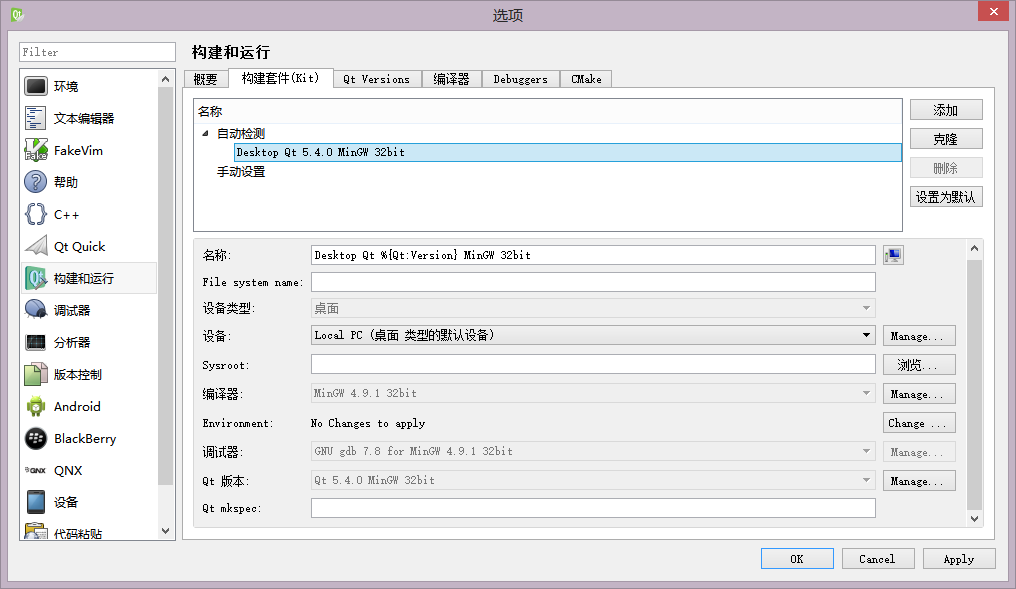Open the Qt Quick paper plane icon

(x=36, y=246)
